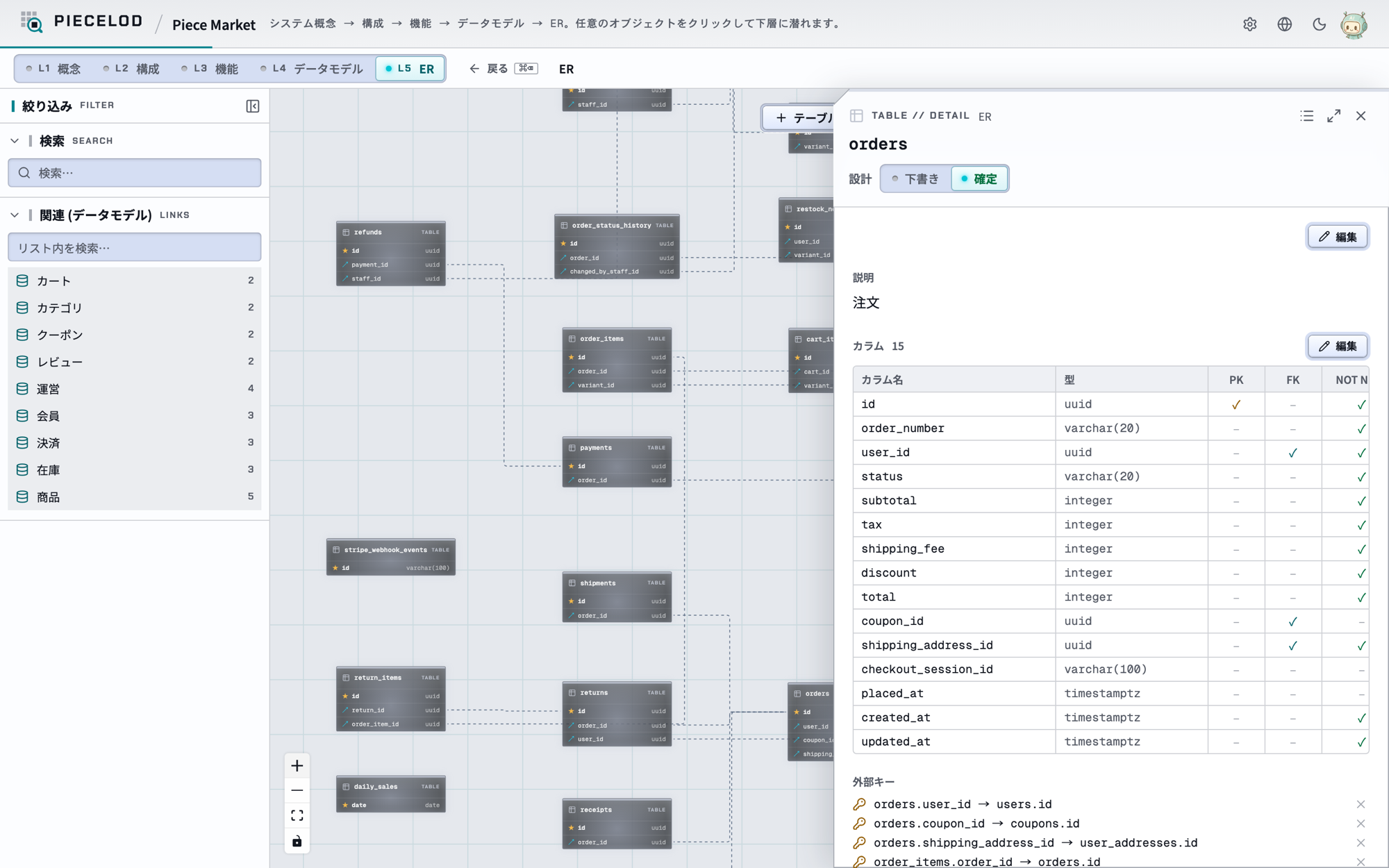The width and height of the screenshot is (1389, 868).
Task: Toggle dark mode moon icon
Action: [x=1319, y=24]
